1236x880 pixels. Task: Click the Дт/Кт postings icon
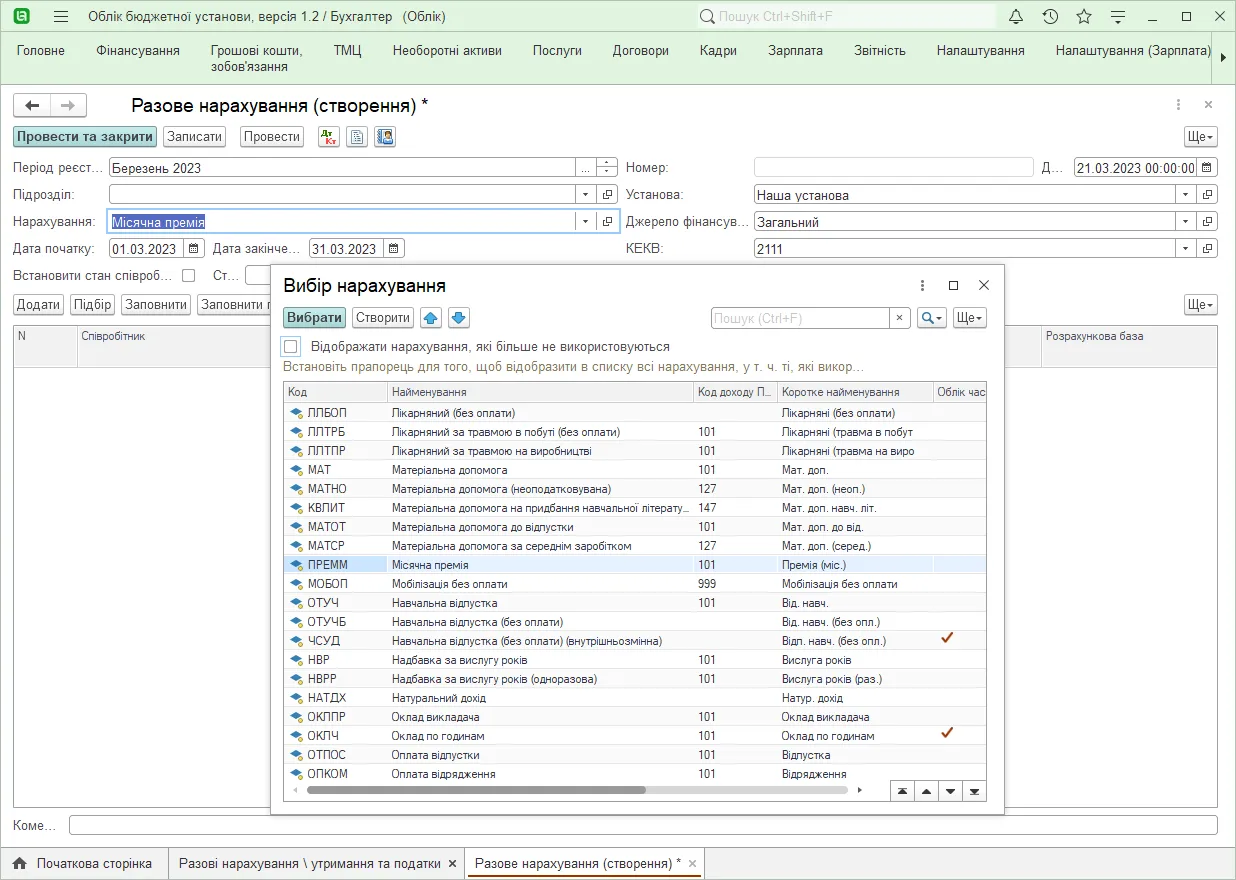point(328,137)
